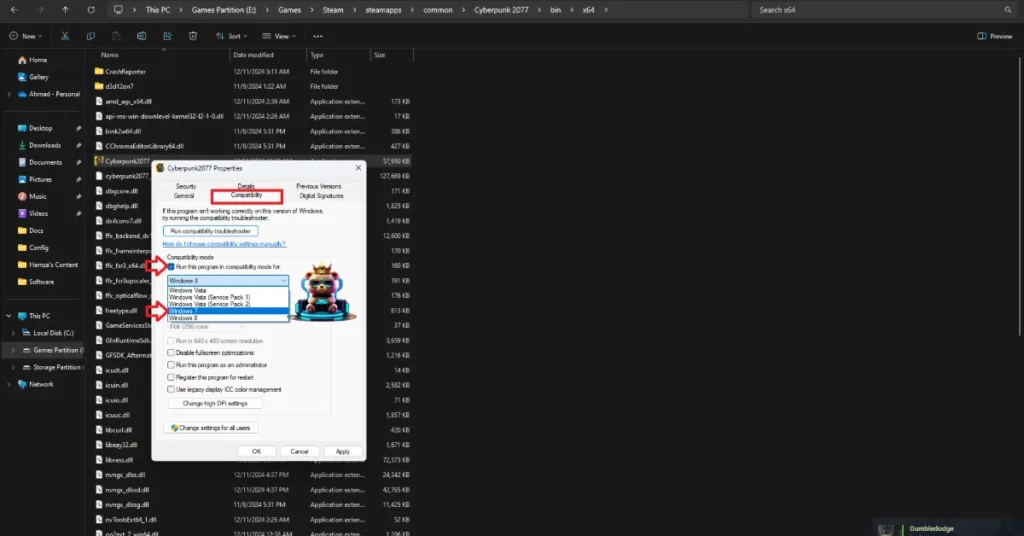The image size is (1024, 536).
Task: Click the search magnifier icon
Action: coord(1008,10)
